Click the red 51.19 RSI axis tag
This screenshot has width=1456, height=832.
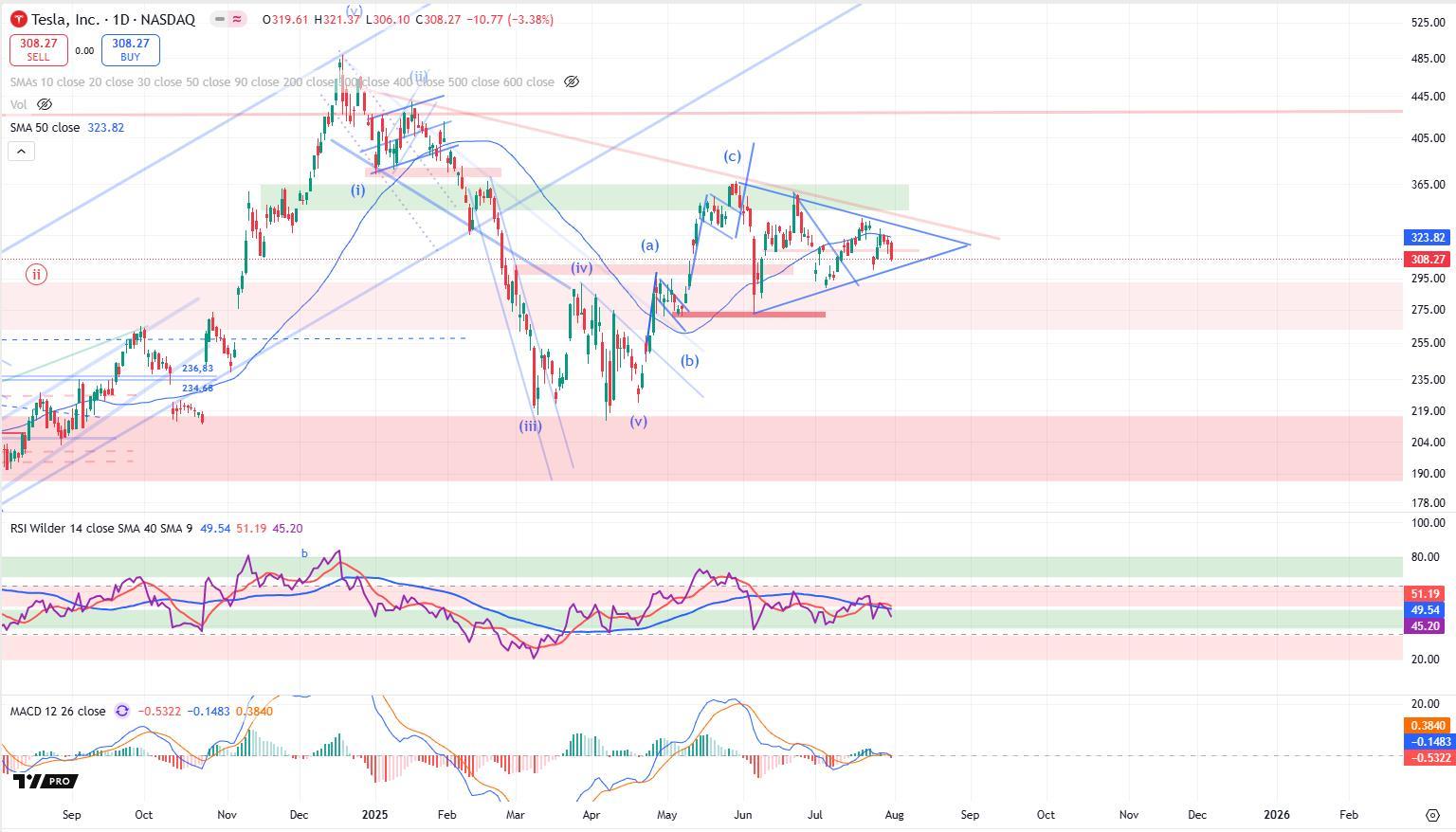(1427, 594)
